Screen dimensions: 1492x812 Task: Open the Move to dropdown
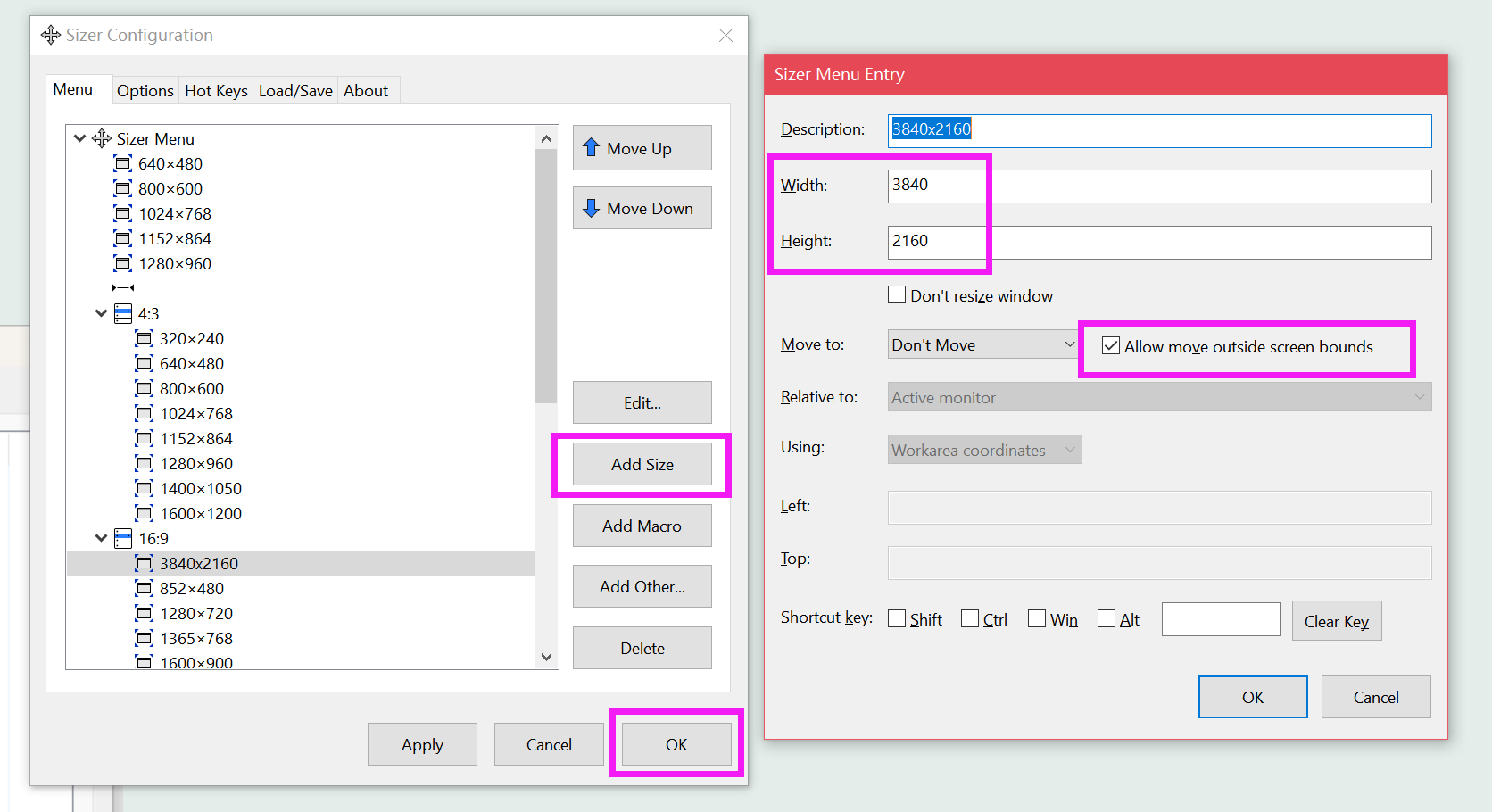click(x=982, y=344)
